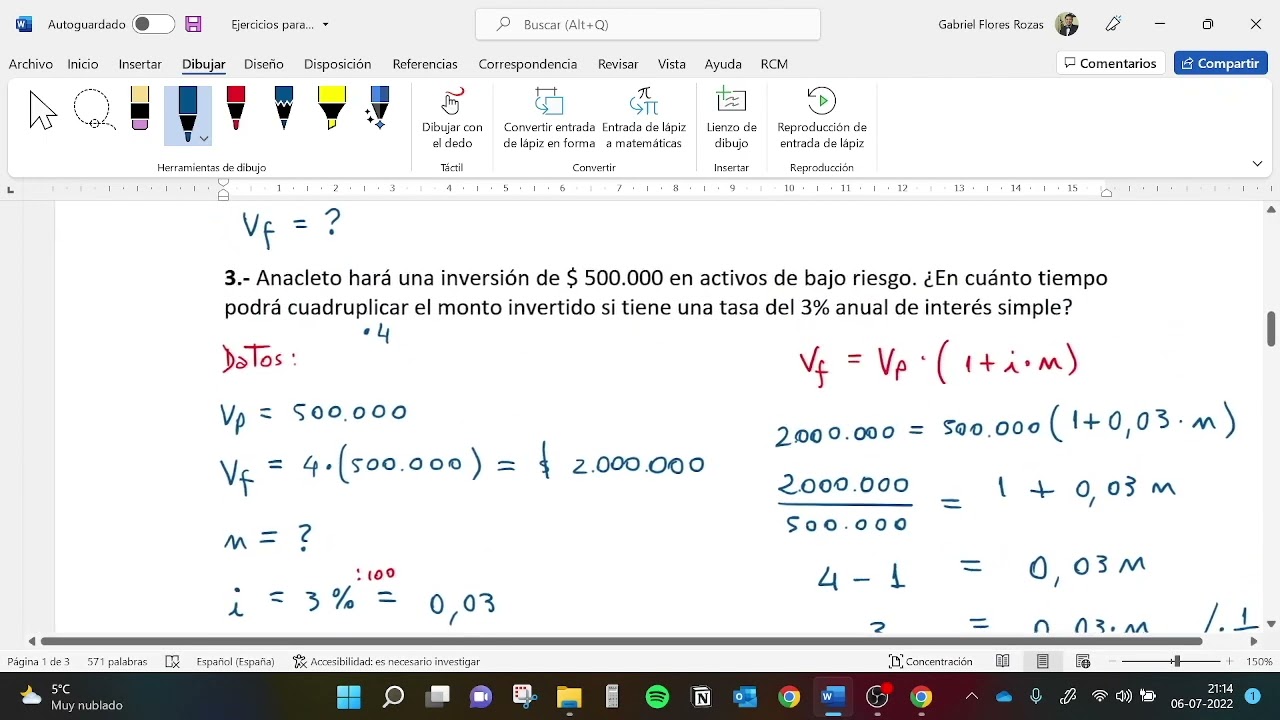Click the Compartir button
1280x720 pixels.
pos(1220,63)
